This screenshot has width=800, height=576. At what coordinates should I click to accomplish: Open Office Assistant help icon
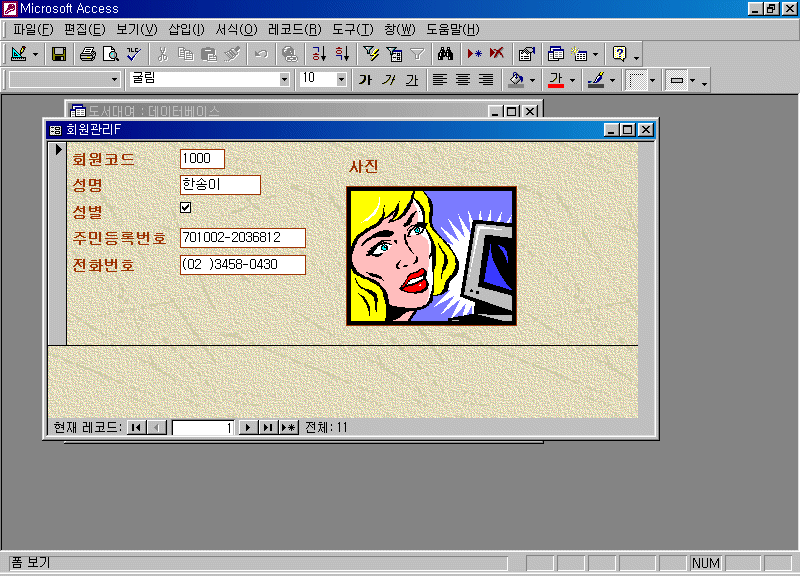tap(619, 54)
